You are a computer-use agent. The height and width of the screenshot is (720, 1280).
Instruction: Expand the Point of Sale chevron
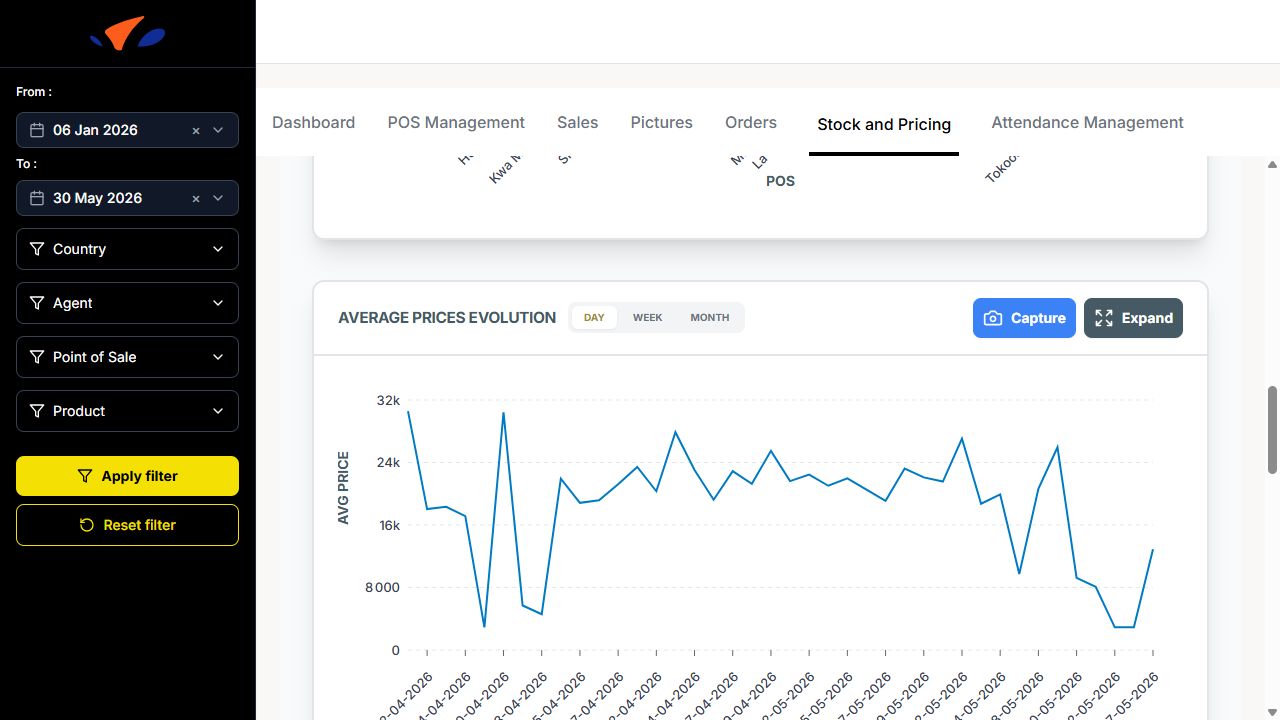[218, 357]
